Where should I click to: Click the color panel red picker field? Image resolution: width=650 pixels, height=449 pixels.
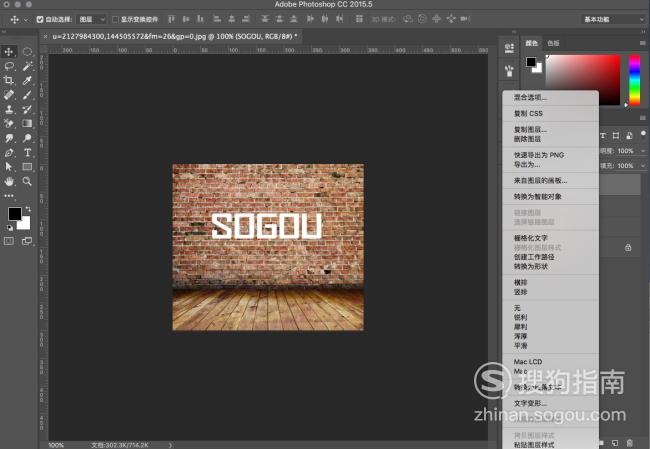(583, 80)
